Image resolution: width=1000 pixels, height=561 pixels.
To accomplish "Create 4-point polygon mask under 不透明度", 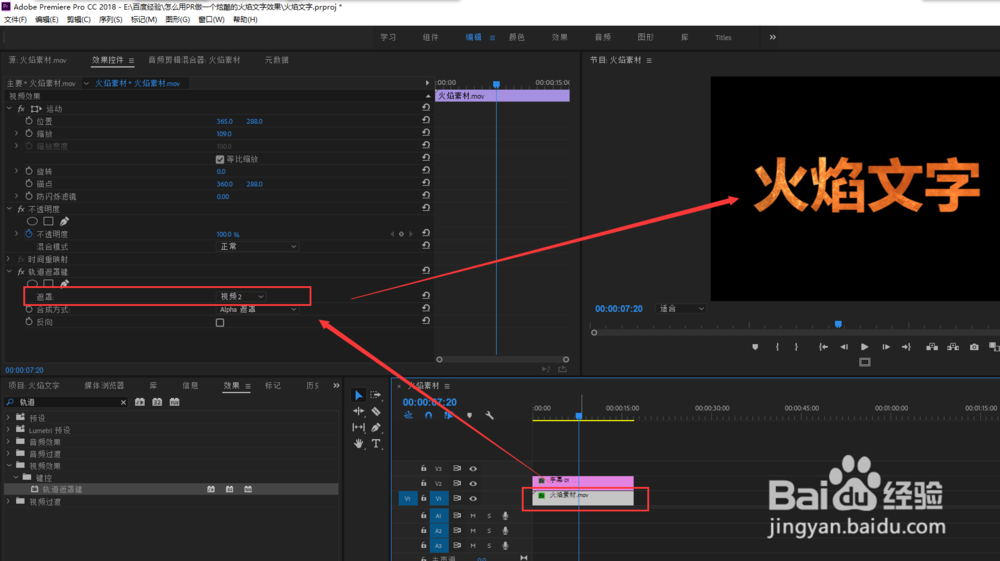I will coord(48,221).
